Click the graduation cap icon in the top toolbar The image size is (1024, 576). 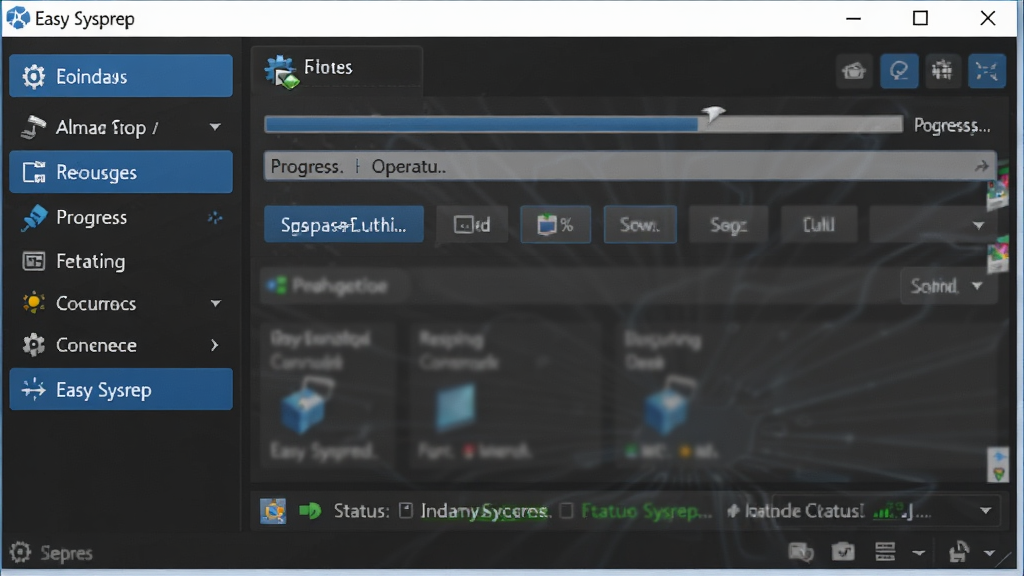point(854,71)
